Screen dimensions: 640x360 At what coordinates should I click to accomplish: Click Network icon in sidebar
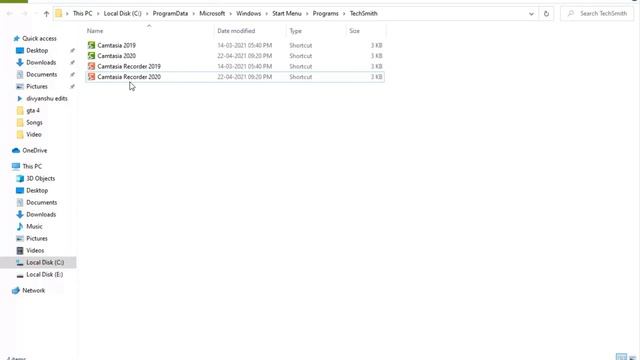click(16, 290)
